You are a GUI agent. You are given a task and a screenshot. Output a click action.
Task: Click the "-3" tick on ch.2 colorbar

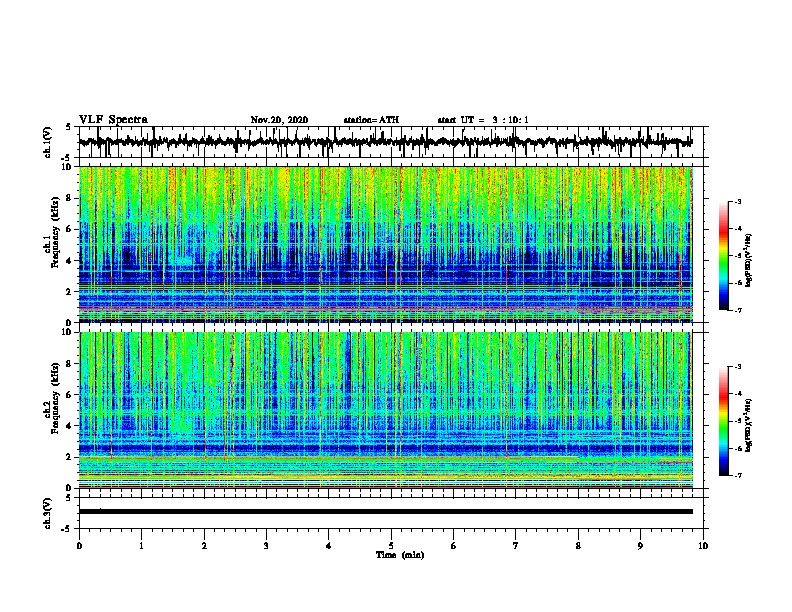coord(737,367)
